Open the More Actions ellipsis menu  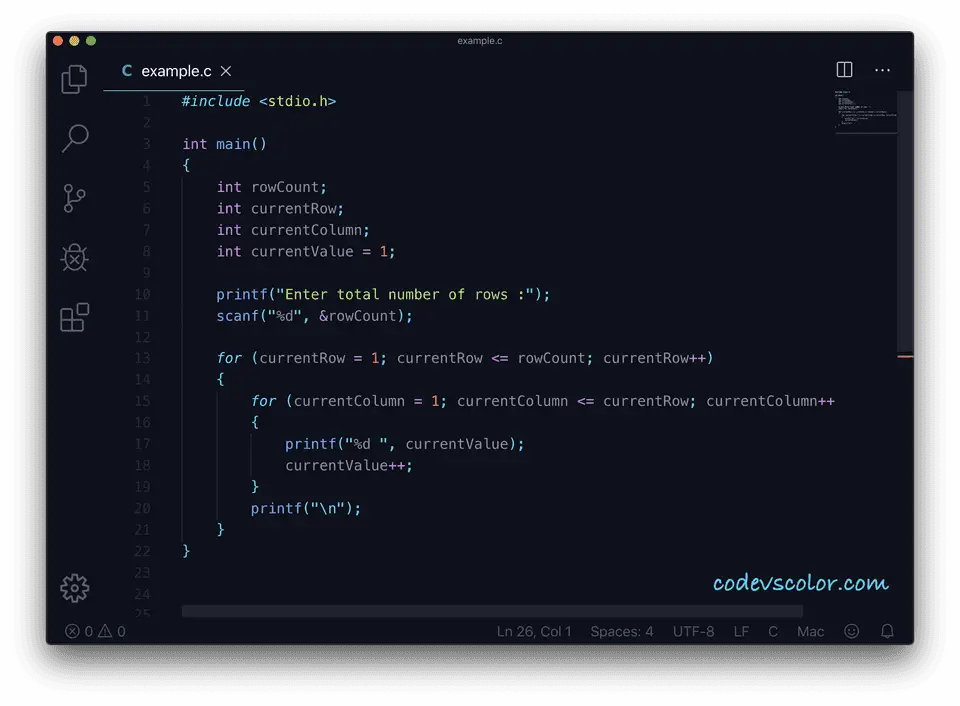point(882,70)
